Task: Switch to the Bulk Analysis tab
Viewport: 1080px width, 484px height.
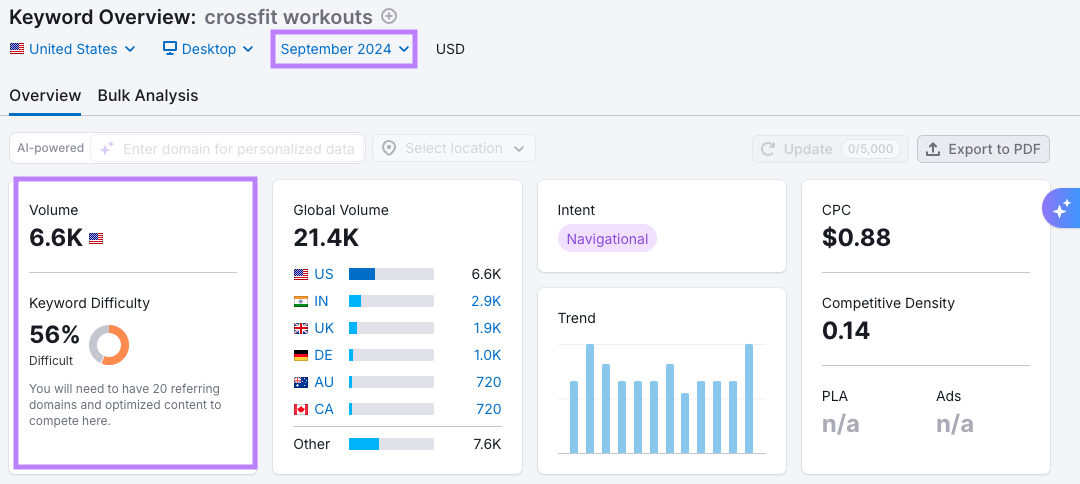Action: pos(148,96)
